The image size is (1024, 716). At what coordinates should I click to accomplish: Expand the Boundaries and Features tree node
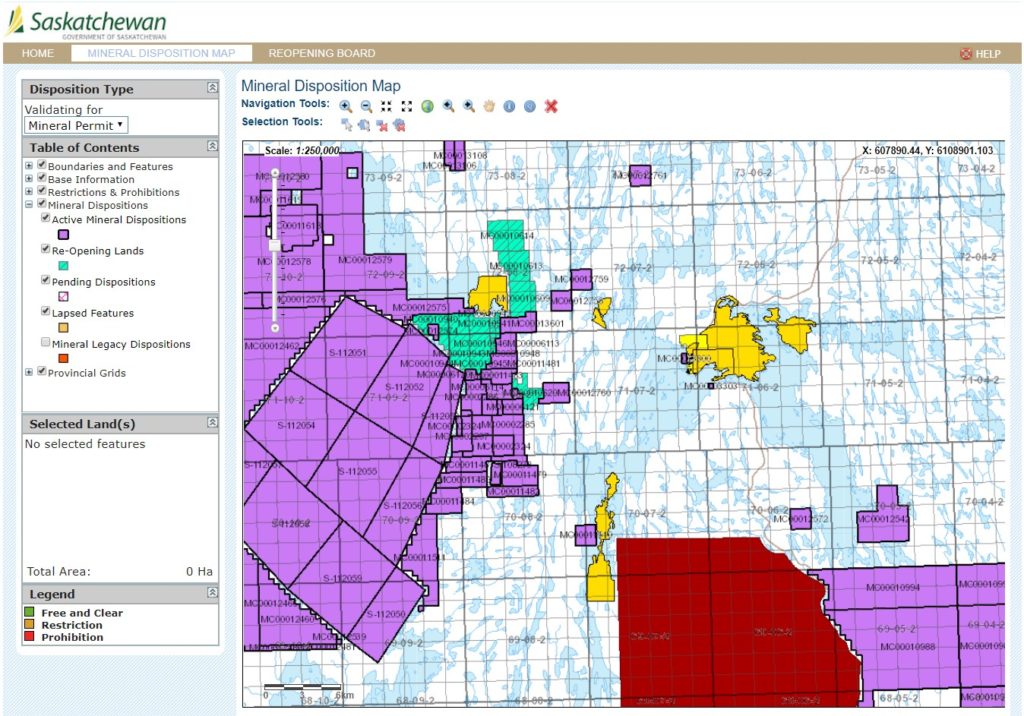click(27, 166)
